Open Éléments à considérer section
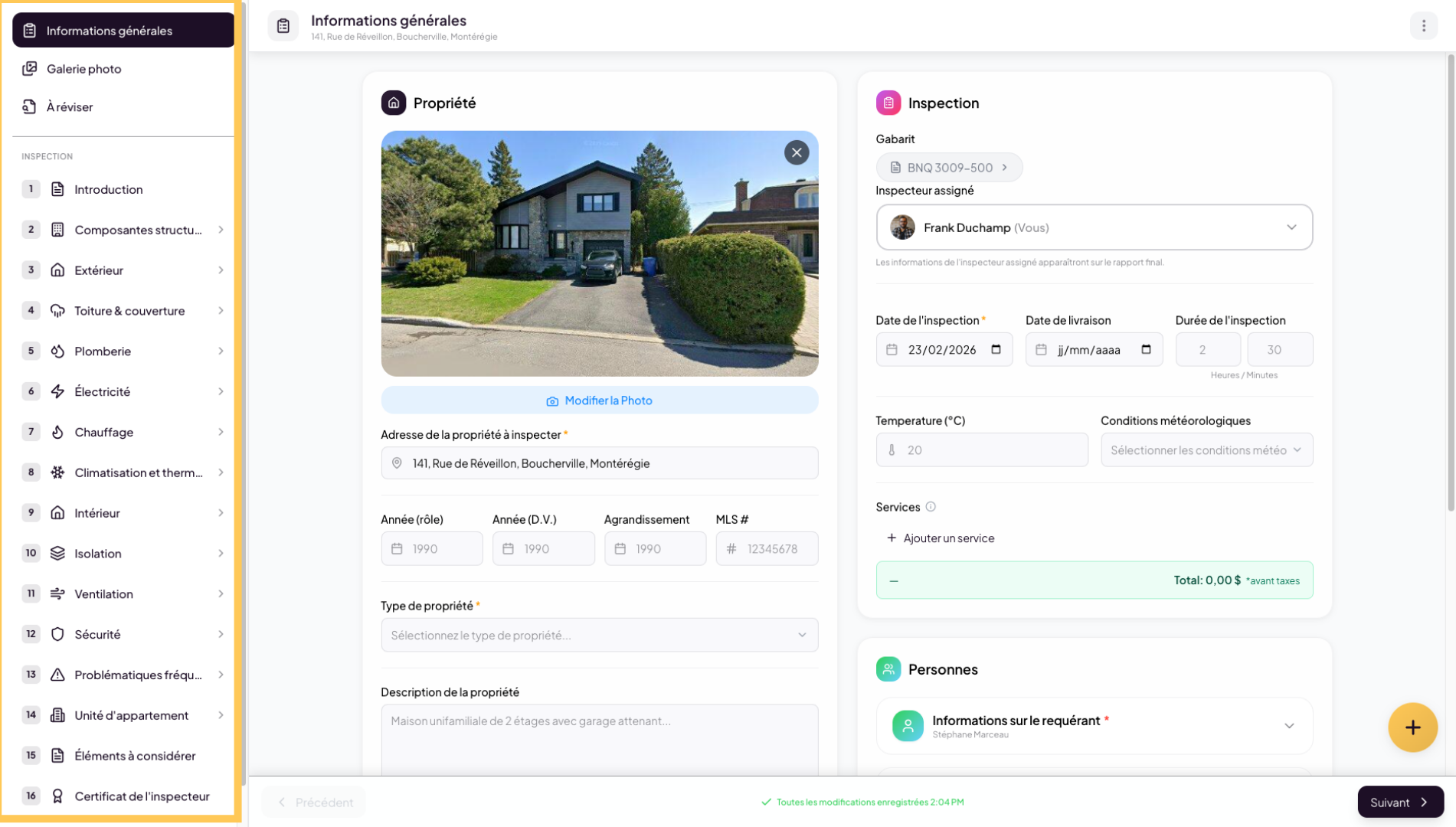Viewport: 1456px width, 827px height. pos(123,756)
